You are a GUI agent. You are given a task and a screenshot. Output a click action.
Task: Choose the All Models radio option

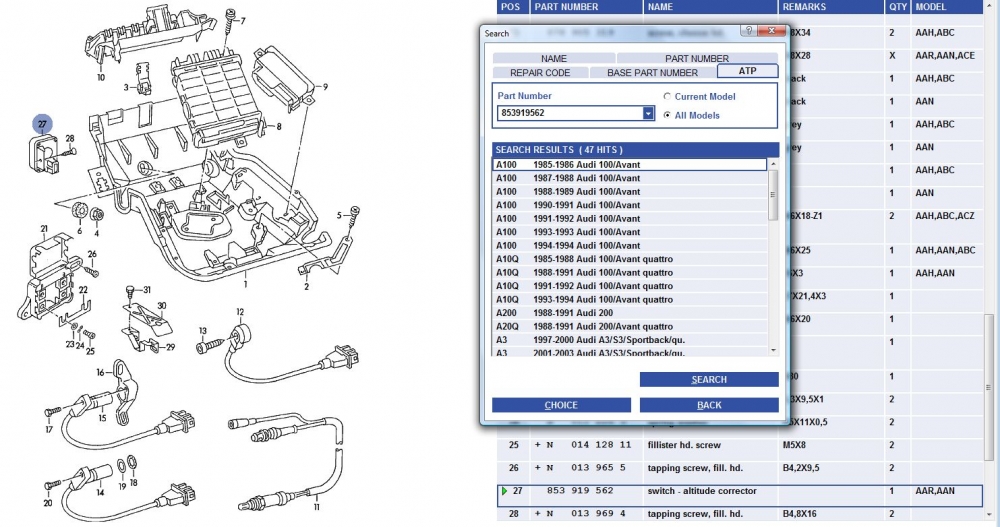(667, 115)
